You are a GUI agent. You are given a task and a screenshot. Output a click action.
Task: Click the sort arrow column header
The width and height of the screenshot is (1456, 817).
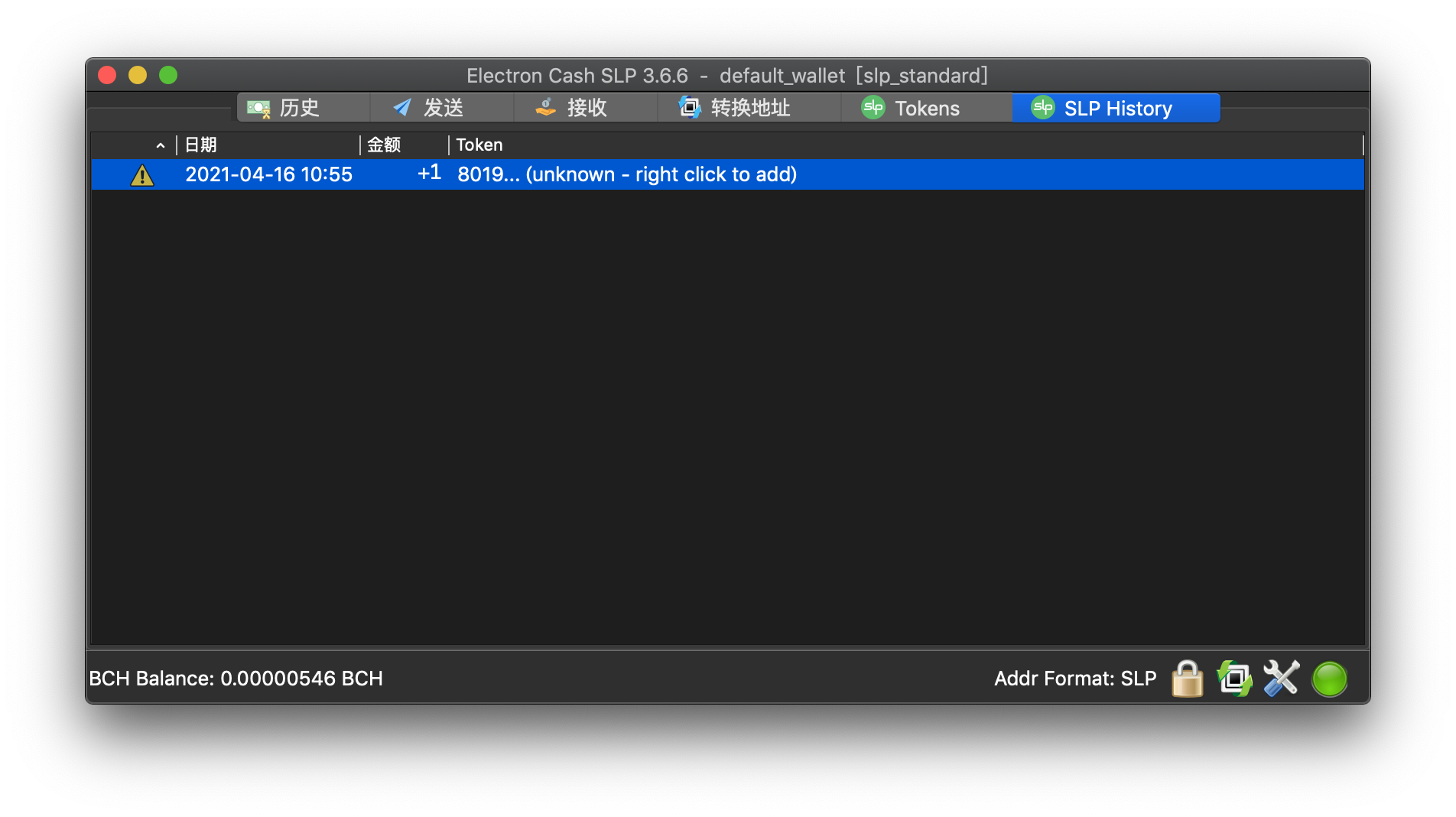click(135, 145)
